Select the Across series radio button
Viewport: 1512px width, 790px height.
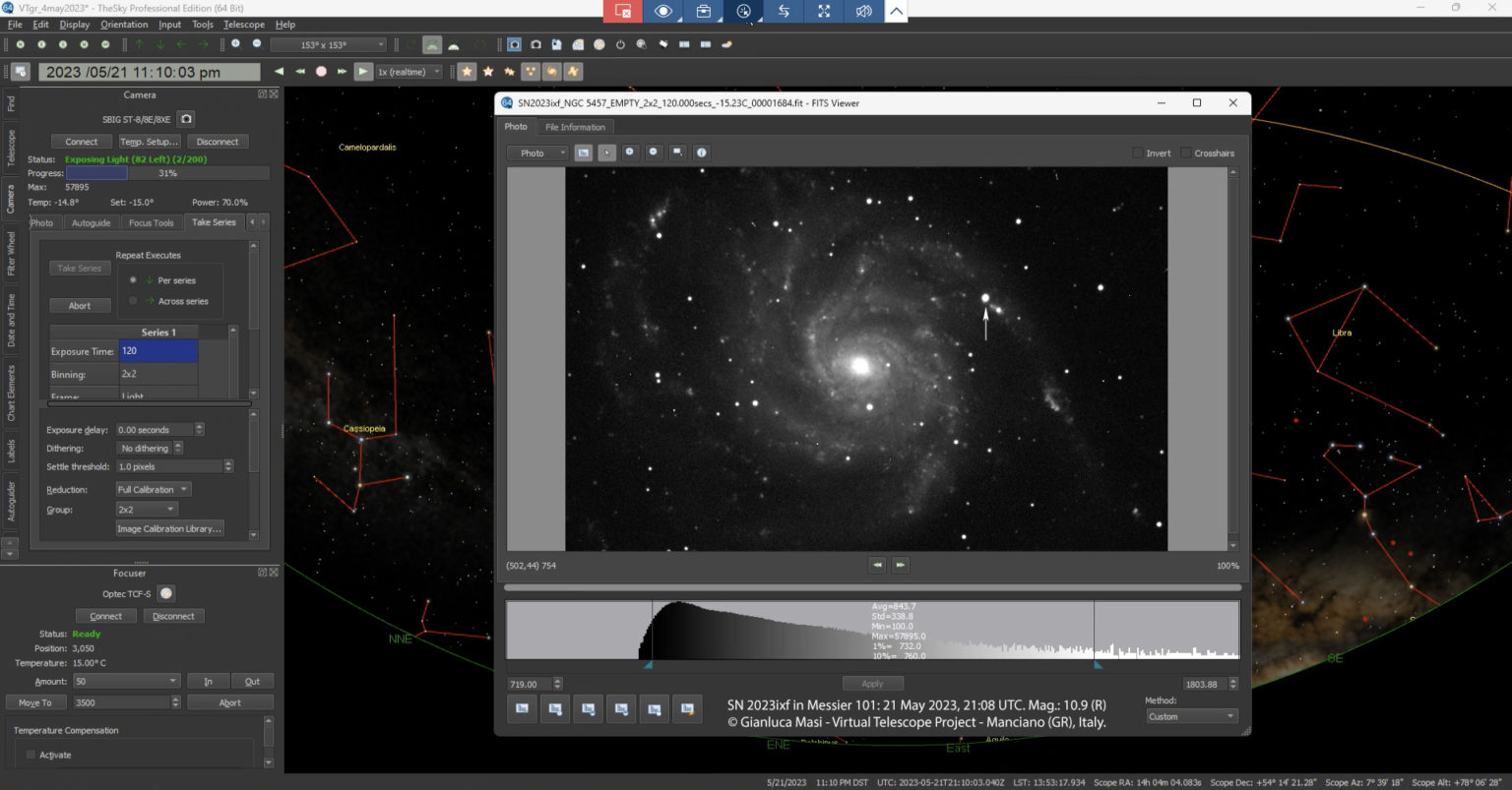[x=133, y=301]
